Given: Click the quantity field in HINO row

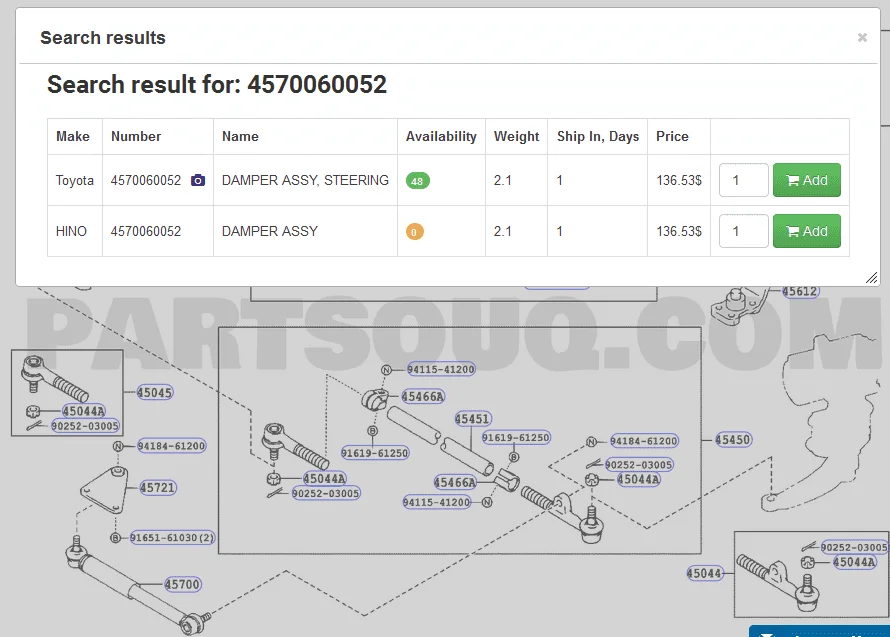Looking at the screenshot, I should tap(743, 231).
